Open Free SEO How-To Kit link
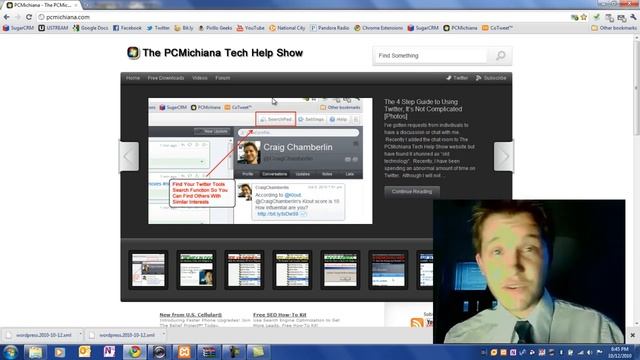The width and height of the screenshot is (640, 360). tap(280, 315)
